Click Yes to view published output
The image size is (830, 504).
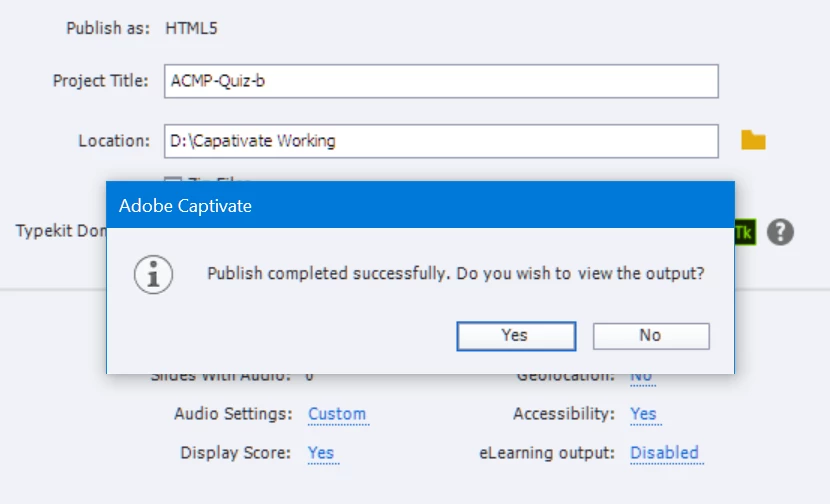[x=516, y=336]
